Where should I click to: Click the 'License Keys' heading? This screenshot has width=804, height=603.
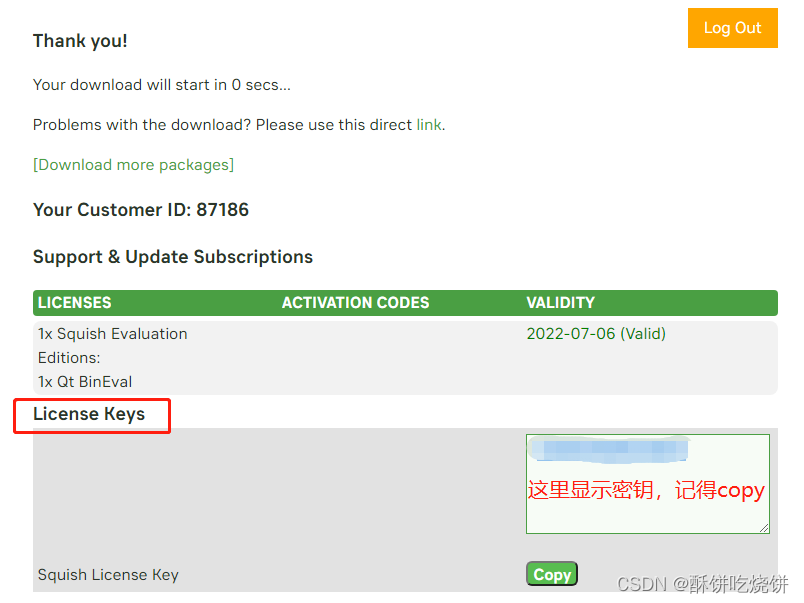[x=89, y=414]
